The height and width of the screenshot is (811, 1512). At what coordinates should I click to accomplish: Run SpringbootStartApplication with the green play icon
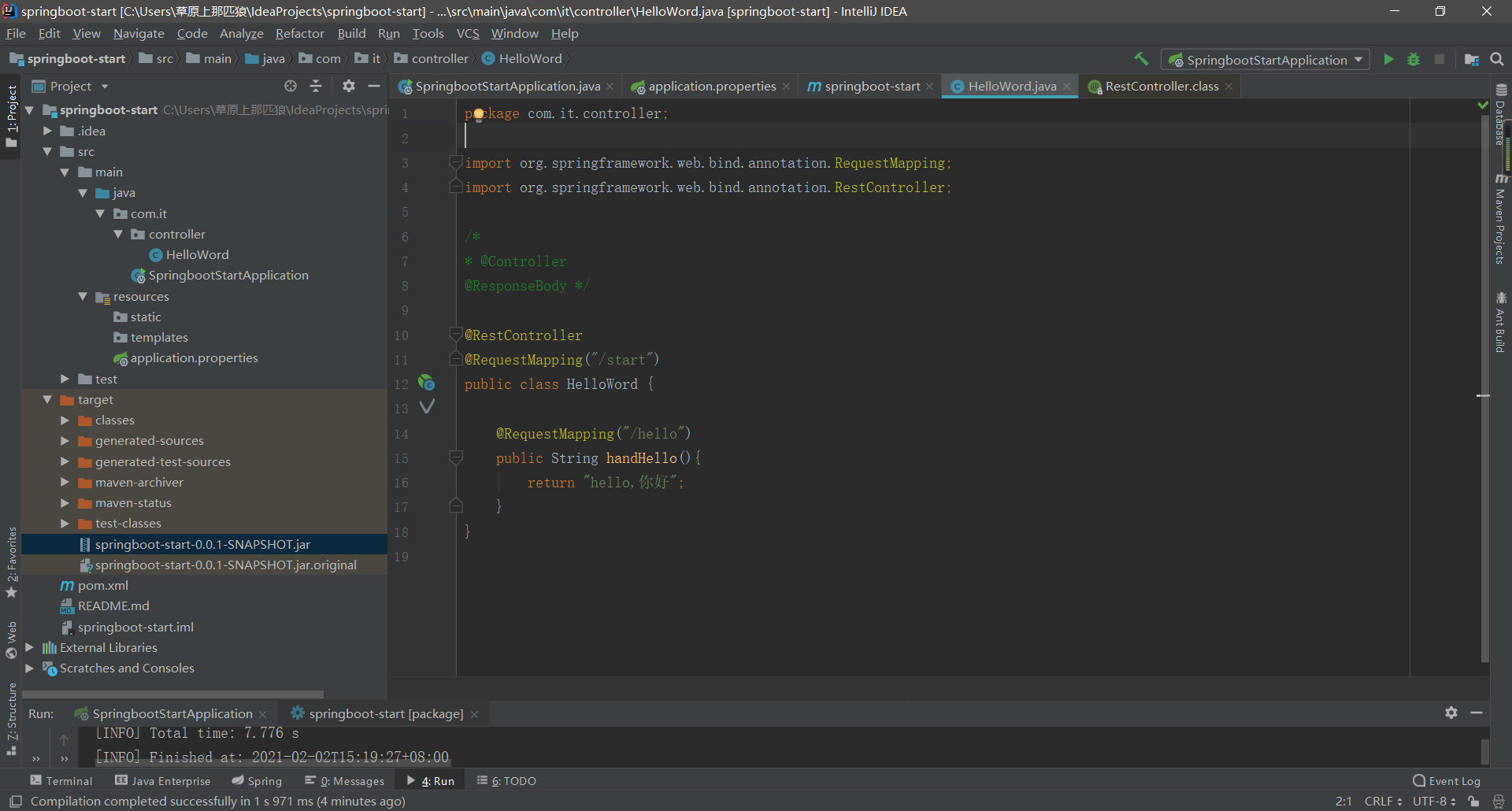pyautogui.click(x=1388, y=59)
